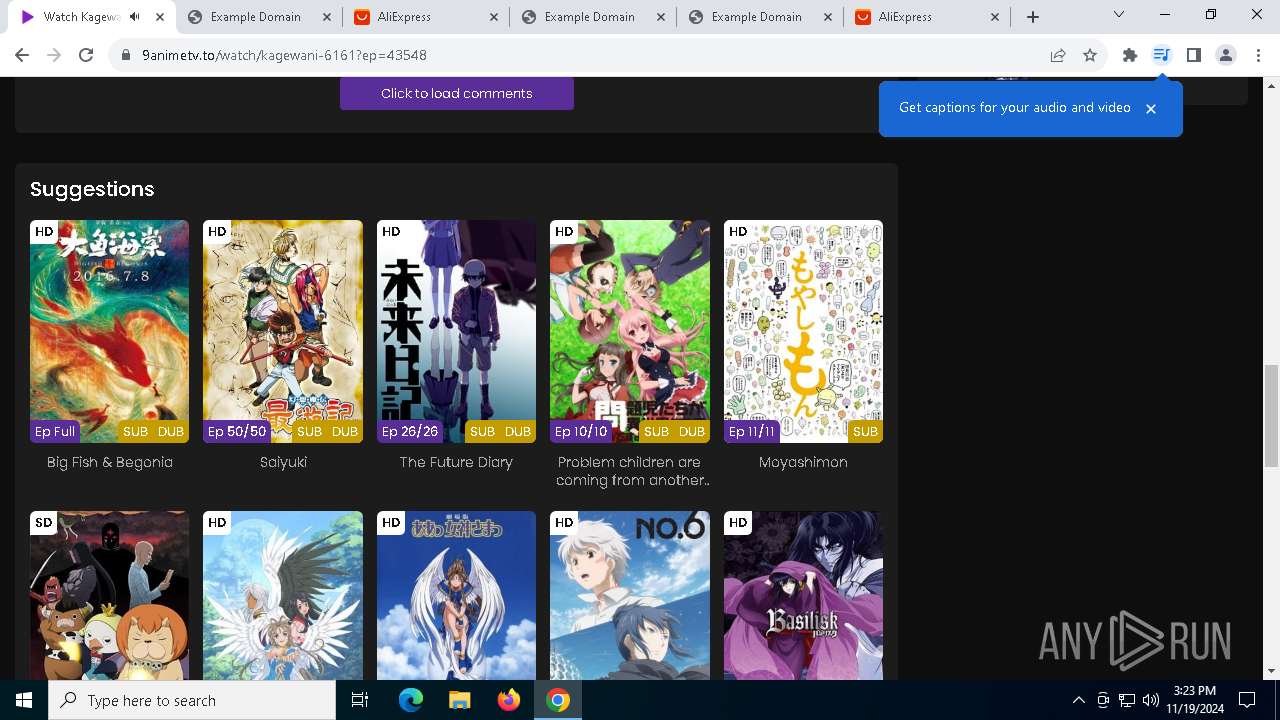Click the Windows taskbar search box
Screen dimensions: 1280x720
pos(192,700)
